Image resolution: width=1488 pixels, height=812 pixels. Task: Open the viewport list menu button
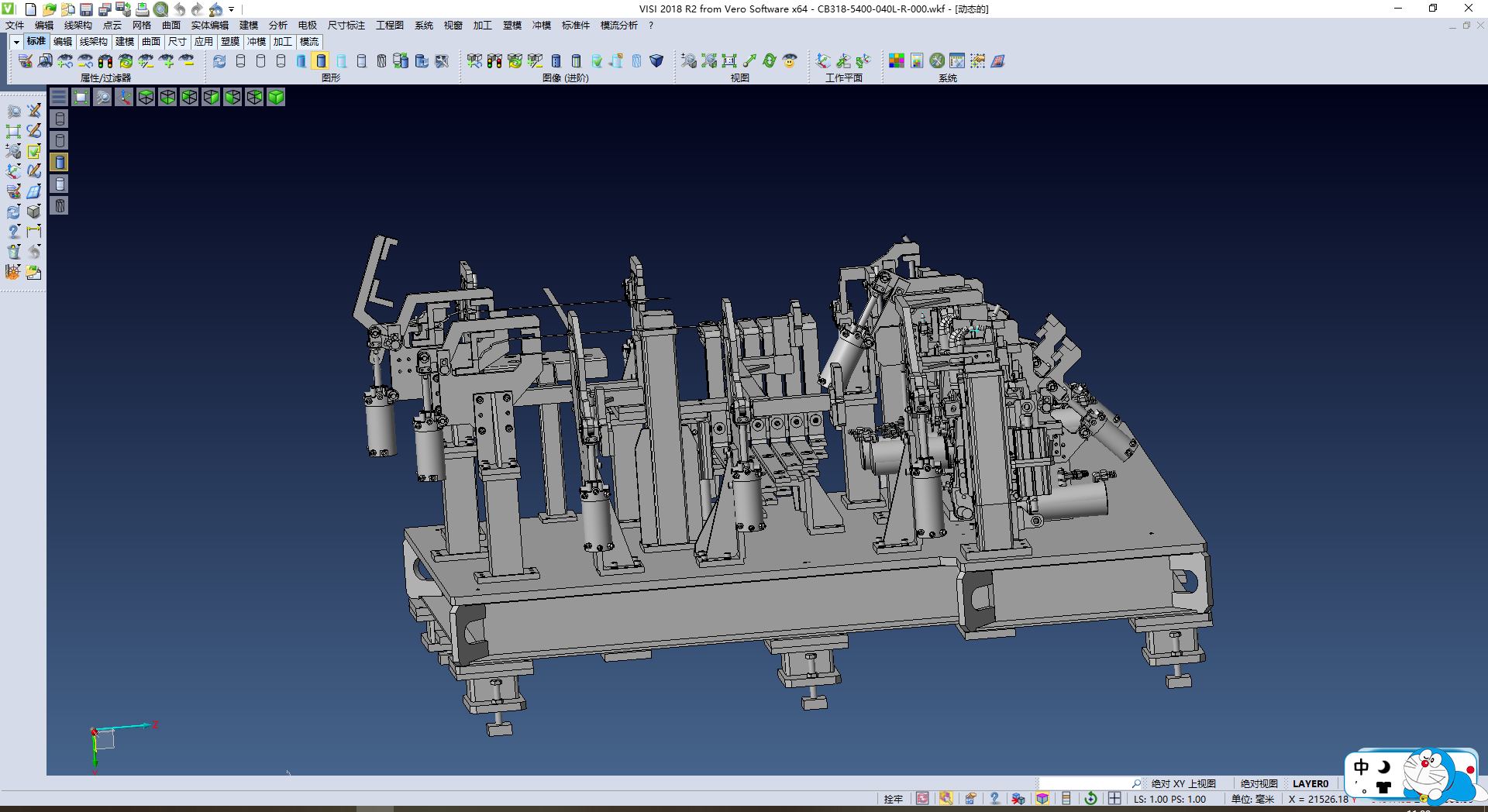59,97
